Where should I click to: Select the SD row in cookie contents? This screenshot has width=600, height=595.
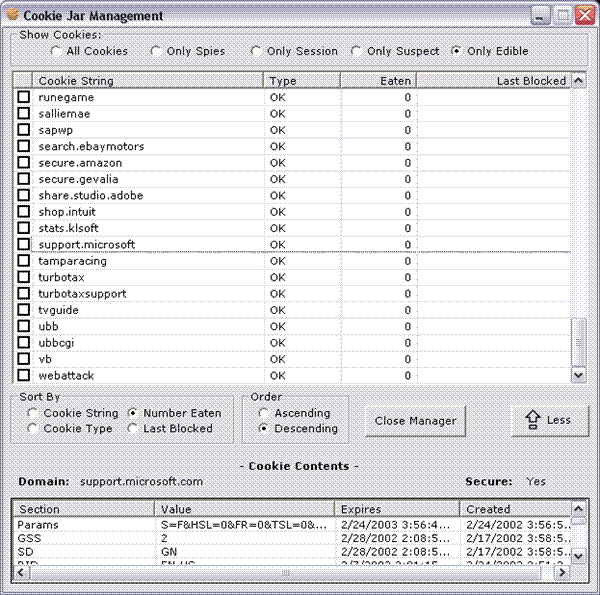click(x=292, y=552)
